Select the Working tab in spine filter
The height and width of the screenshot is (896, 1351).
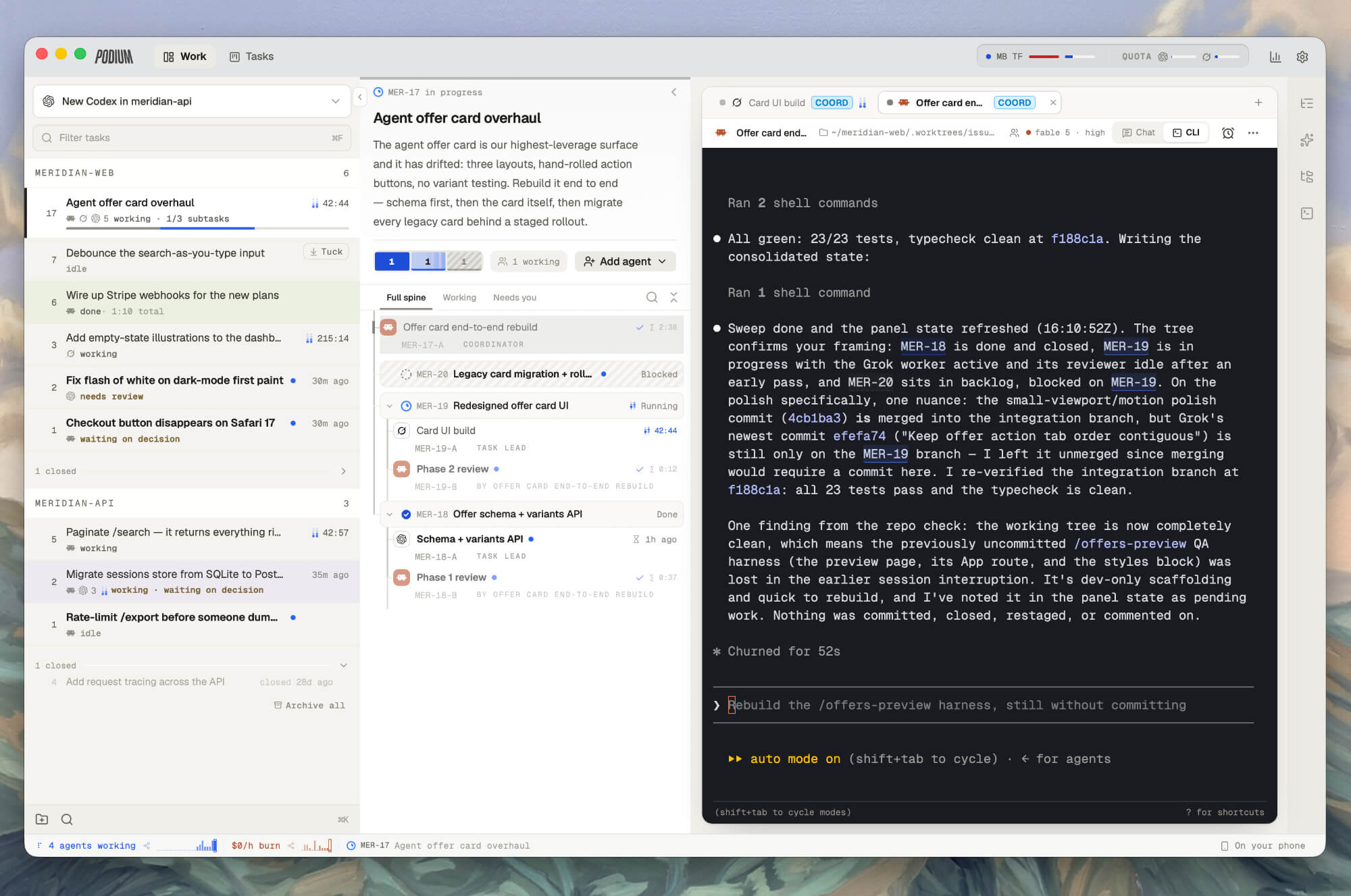459,298
